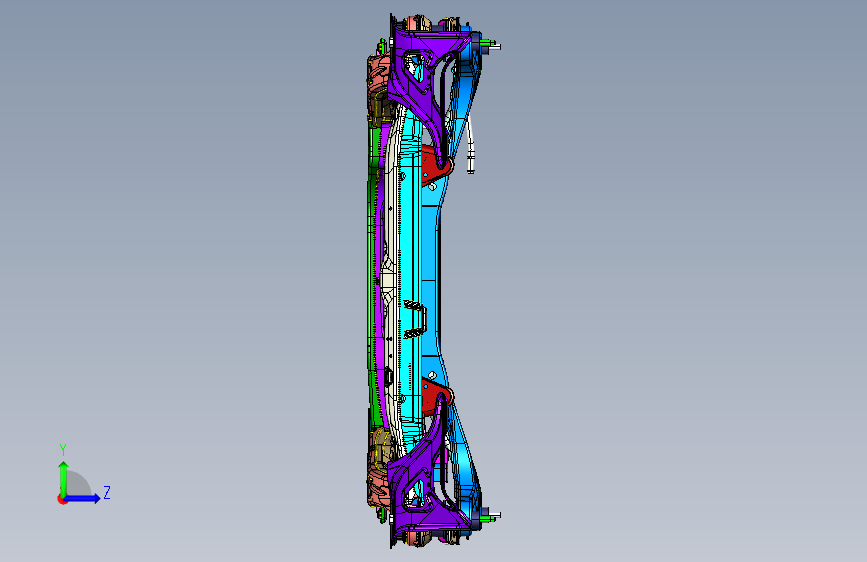This screenshot has width=867, height=562.
Task: Click the blue Z axis arrow on the triad
Action: coord(82,498)
